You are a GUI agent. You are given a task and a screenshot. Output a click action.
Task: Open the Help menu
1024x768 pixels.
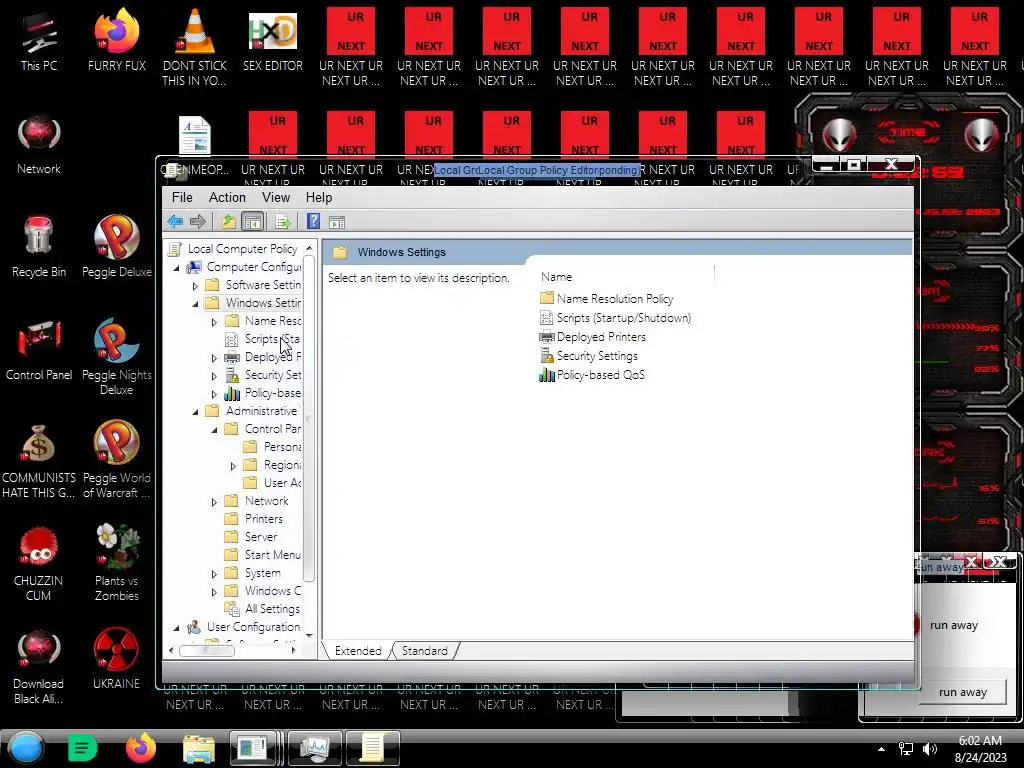click(319, 197)
